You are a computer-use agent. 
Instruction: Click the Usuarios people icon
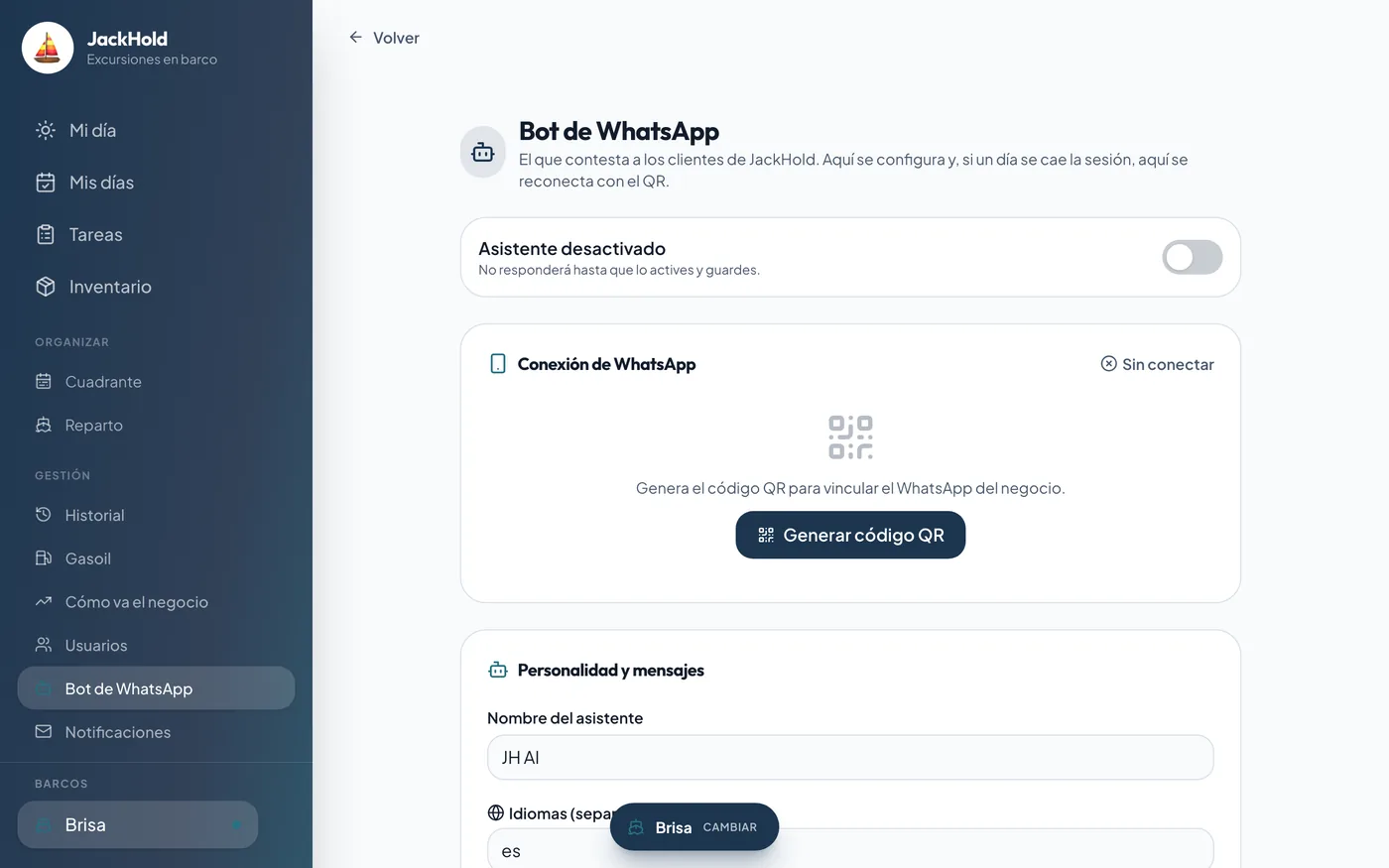click(44, 645)
